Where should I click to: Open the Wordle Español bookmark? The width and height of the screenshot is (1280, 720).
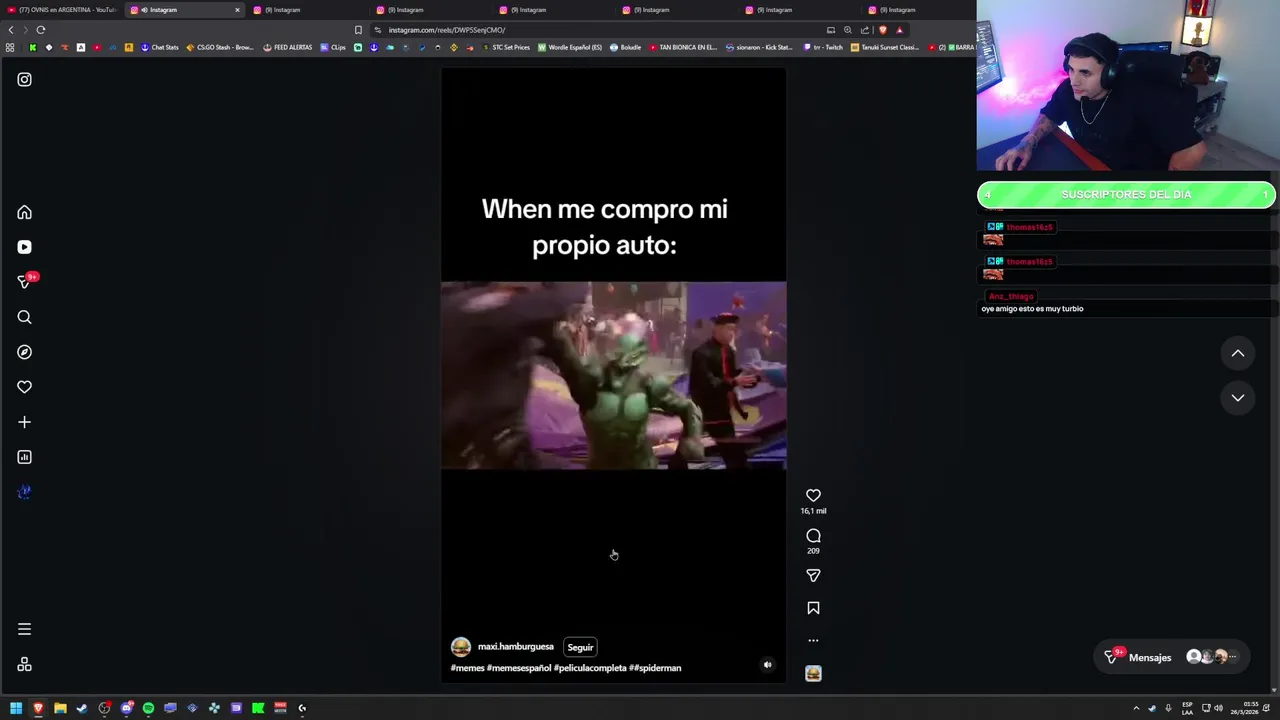pyautogui.click(x=570, y=47)
